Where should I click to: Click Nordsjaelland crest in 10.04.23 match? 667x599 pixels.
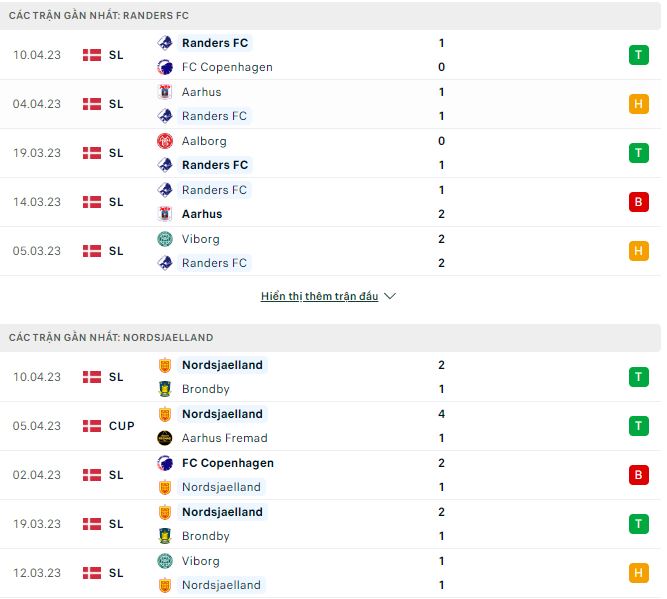[x=165, y=365]
